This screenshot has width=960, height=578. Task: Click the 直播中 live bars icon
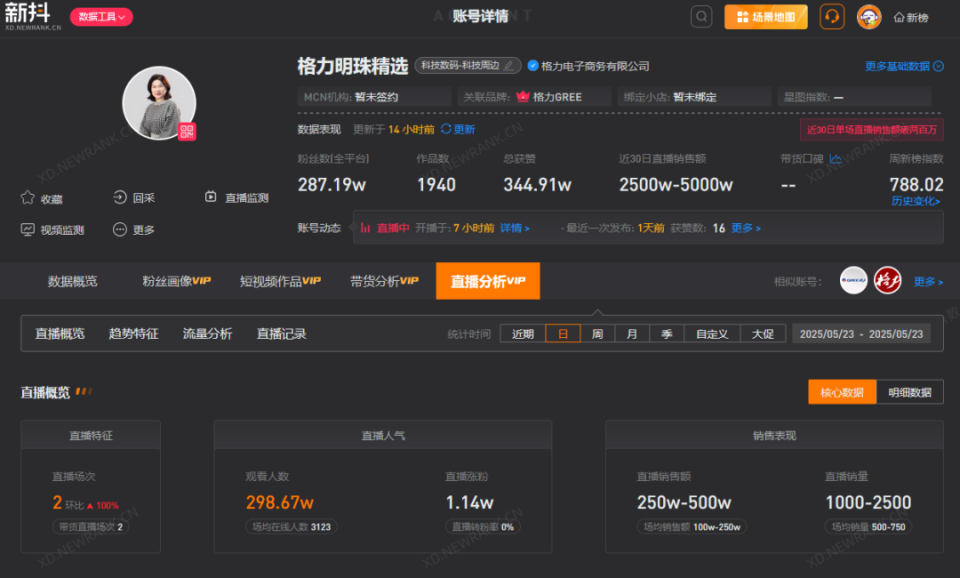365,228
